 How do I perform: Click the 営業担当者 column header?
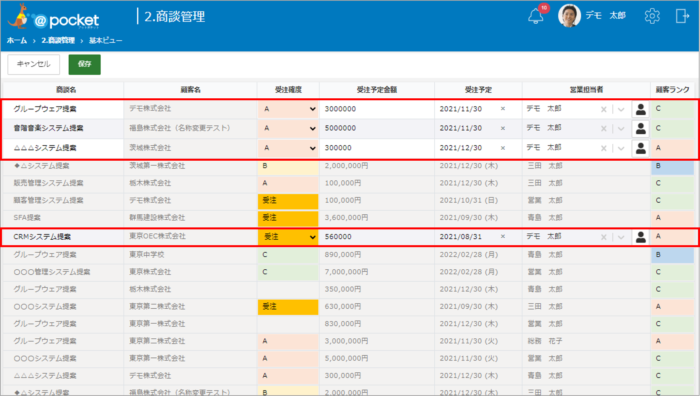(586, 90)
